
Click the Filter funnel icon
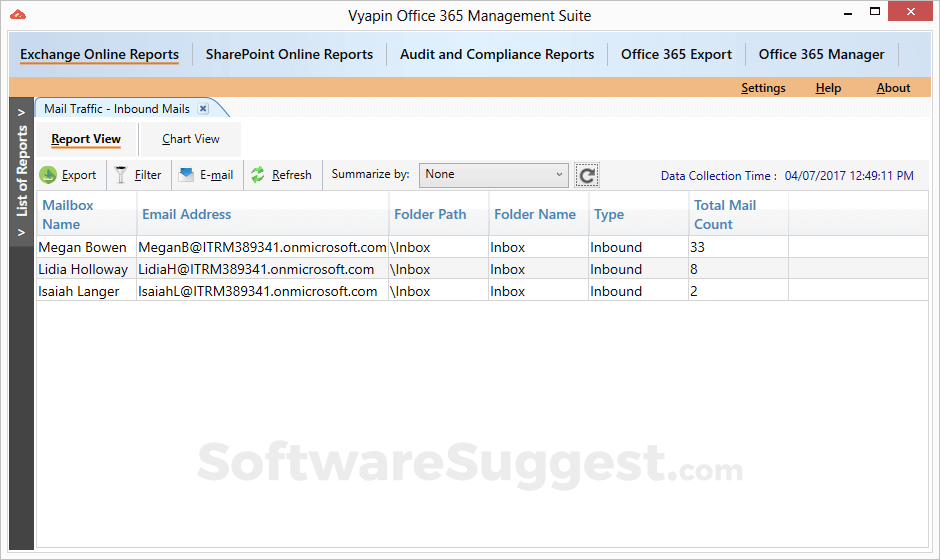point(121,175)
